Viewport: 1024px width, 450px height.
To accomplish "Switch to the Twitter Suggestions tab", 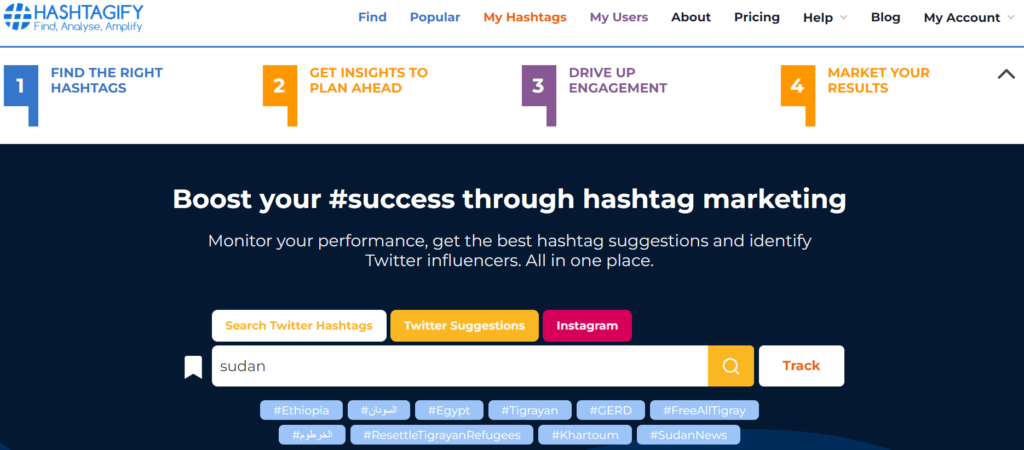I will coord(464,325).
